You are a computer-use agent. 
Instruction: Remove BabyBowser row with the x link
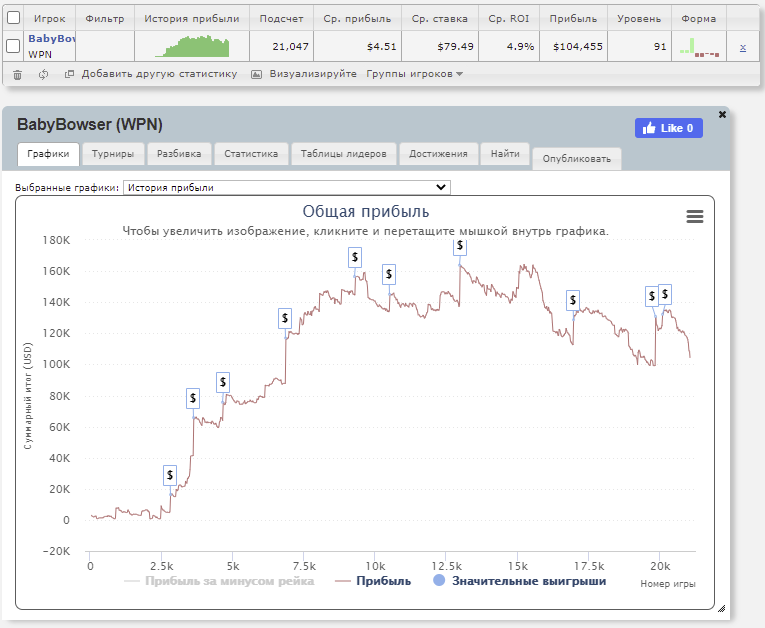(x=742, y=47)
